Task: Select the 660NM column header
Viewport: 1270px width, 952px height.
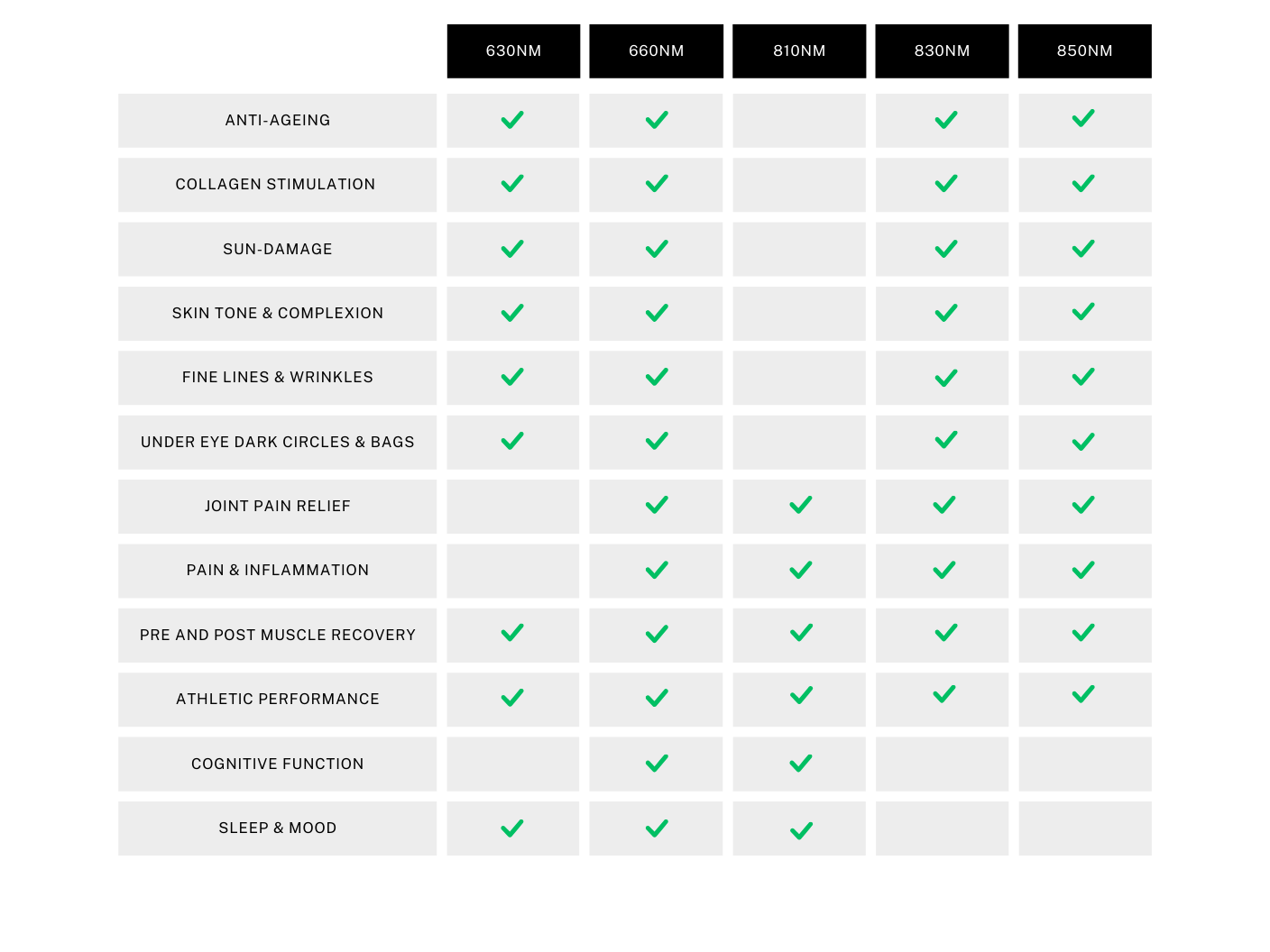Action: click(x=656, y=51)
